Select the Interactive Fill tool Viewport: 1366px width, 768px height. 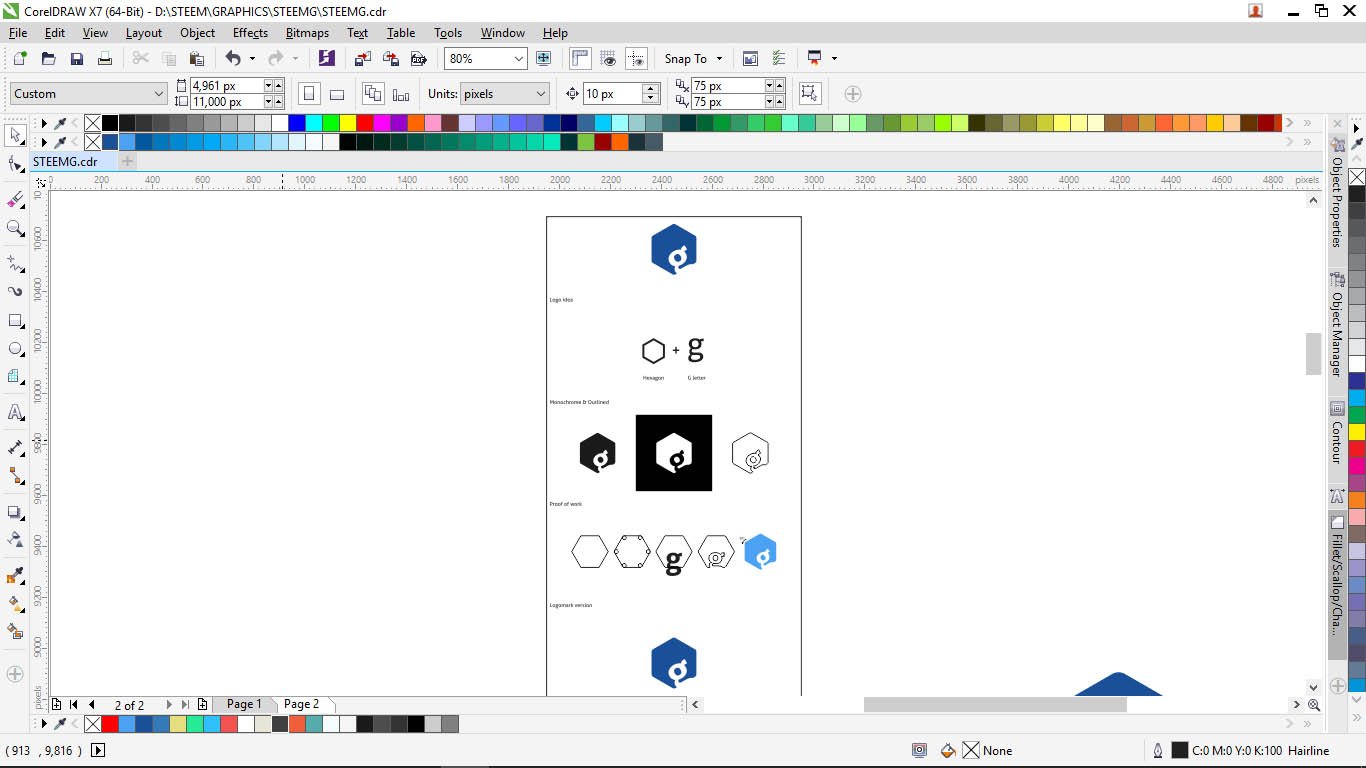pyautogui.click(x=15, y=604)
